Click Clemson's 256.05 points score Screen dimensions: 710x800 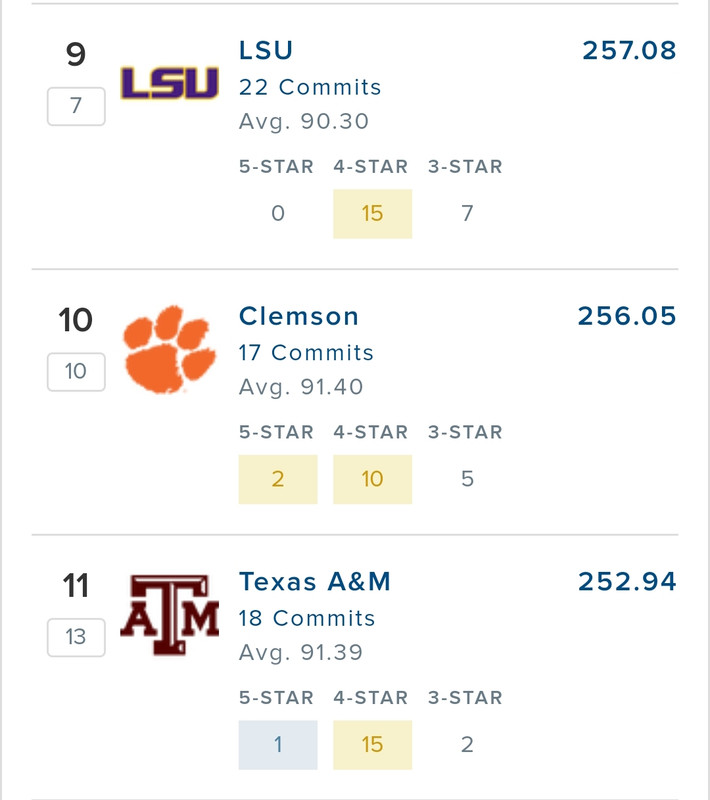[627, 316]
